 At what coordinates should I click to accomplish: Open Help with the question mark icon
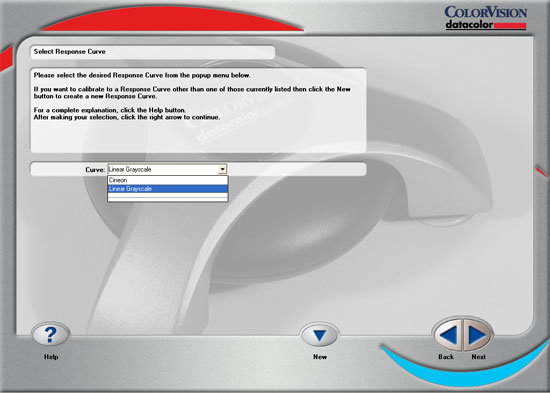click(51, 334)
